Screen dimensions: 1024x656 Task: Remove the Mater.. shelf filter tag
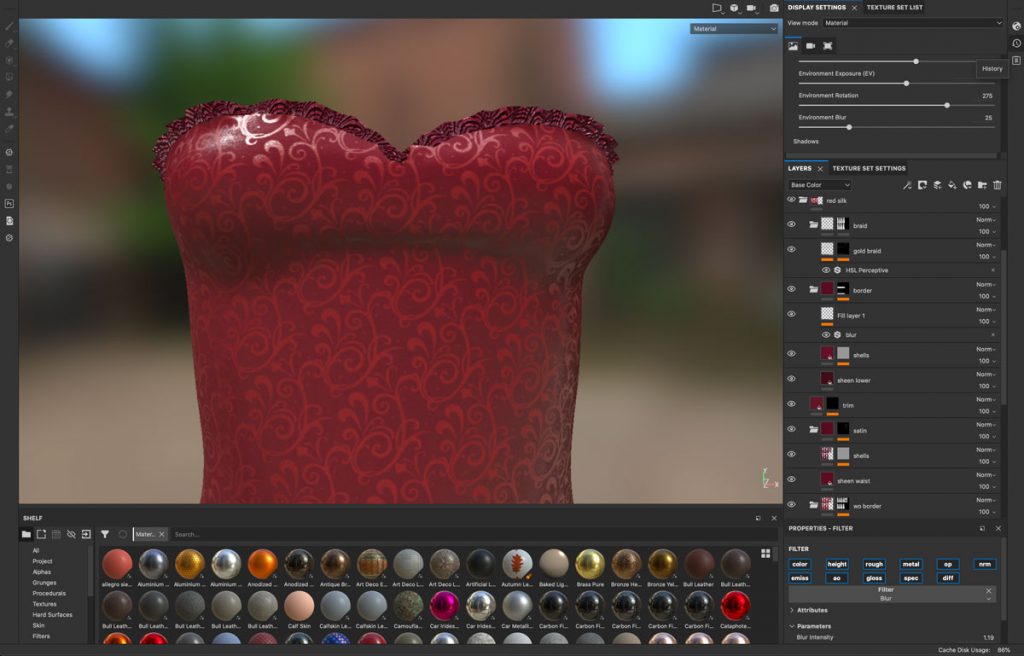pos(162,534)
